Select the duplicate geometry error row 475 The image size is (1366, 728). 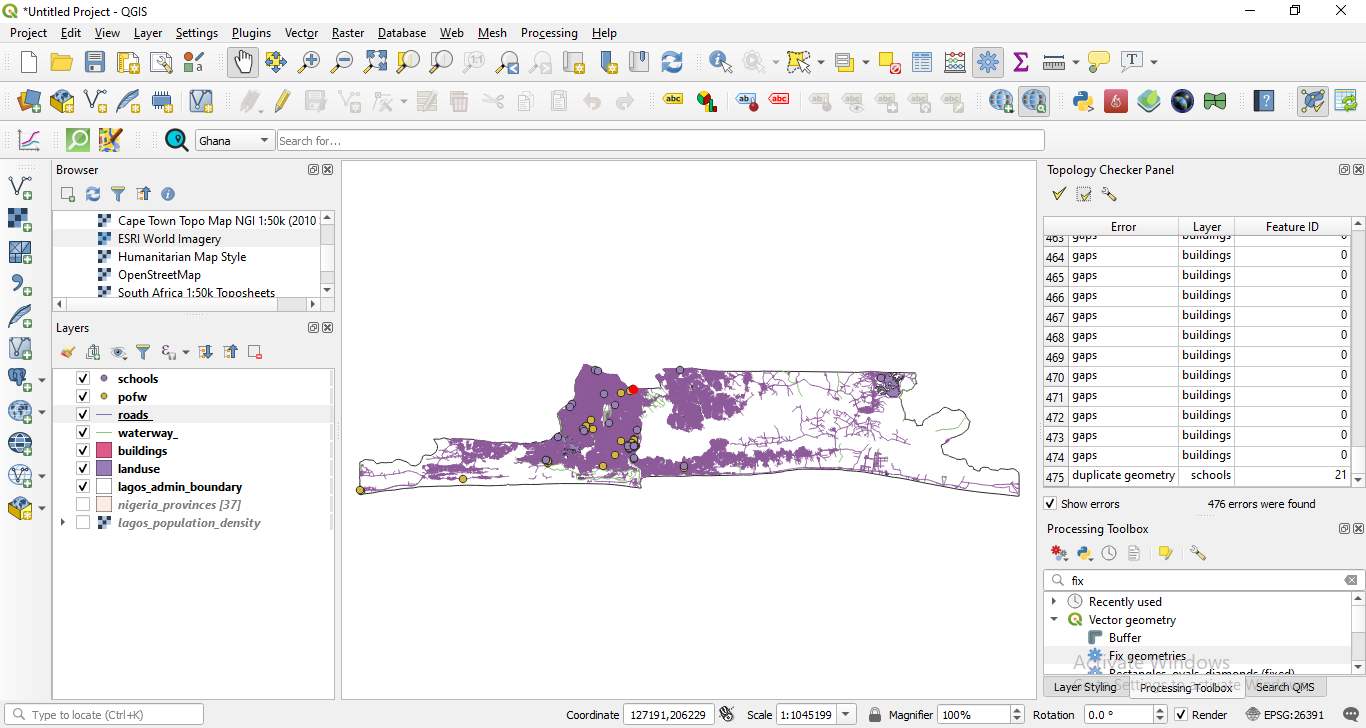pyautogui.click(x=1197, y=476)
